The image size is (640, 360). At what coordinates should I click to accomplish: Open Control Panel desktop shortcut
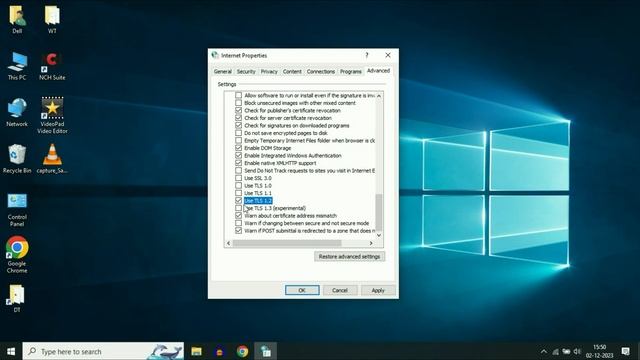(x=17, y=210)
